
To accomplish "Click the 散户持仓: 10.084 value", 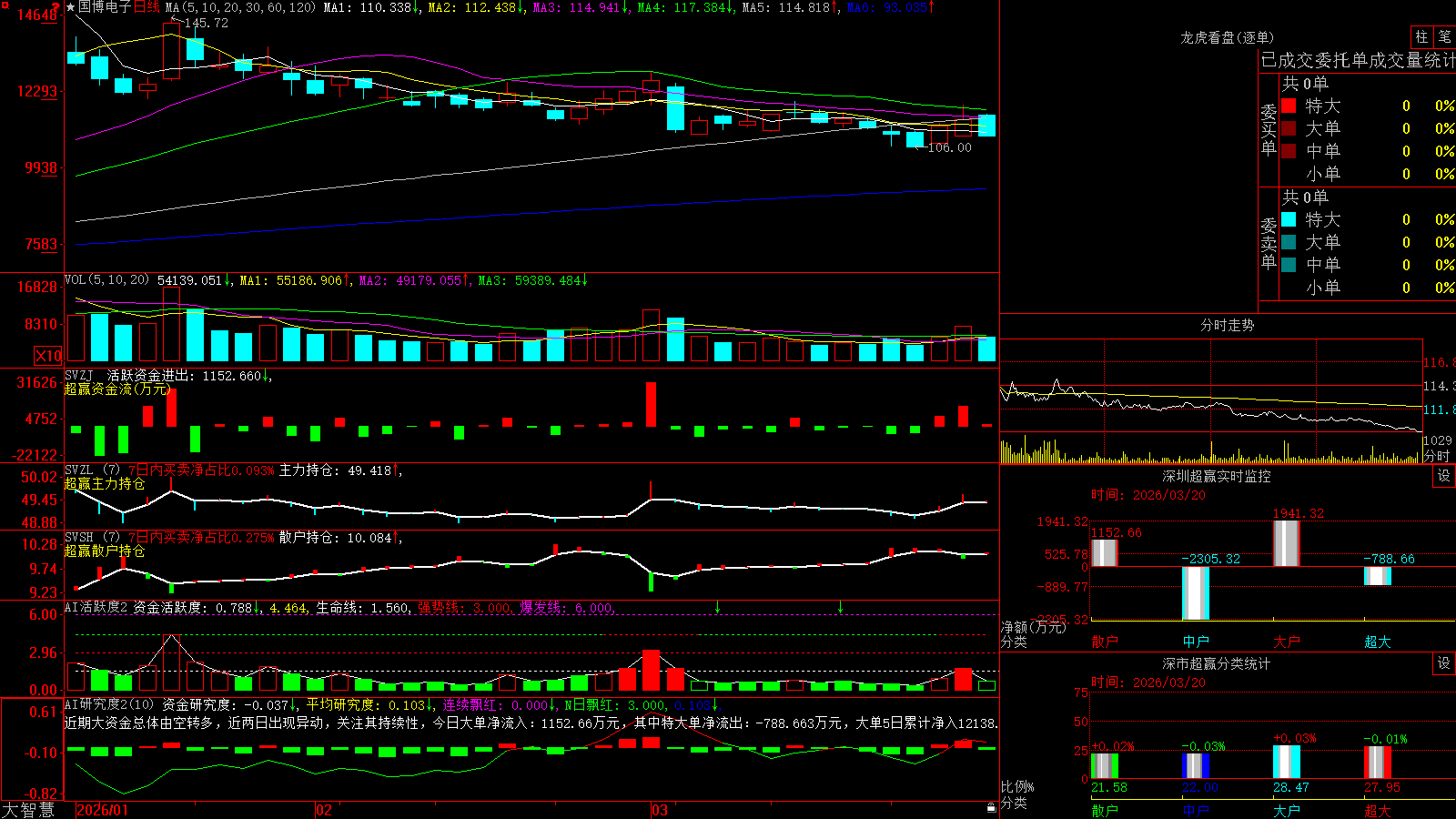I will point(339,538).
